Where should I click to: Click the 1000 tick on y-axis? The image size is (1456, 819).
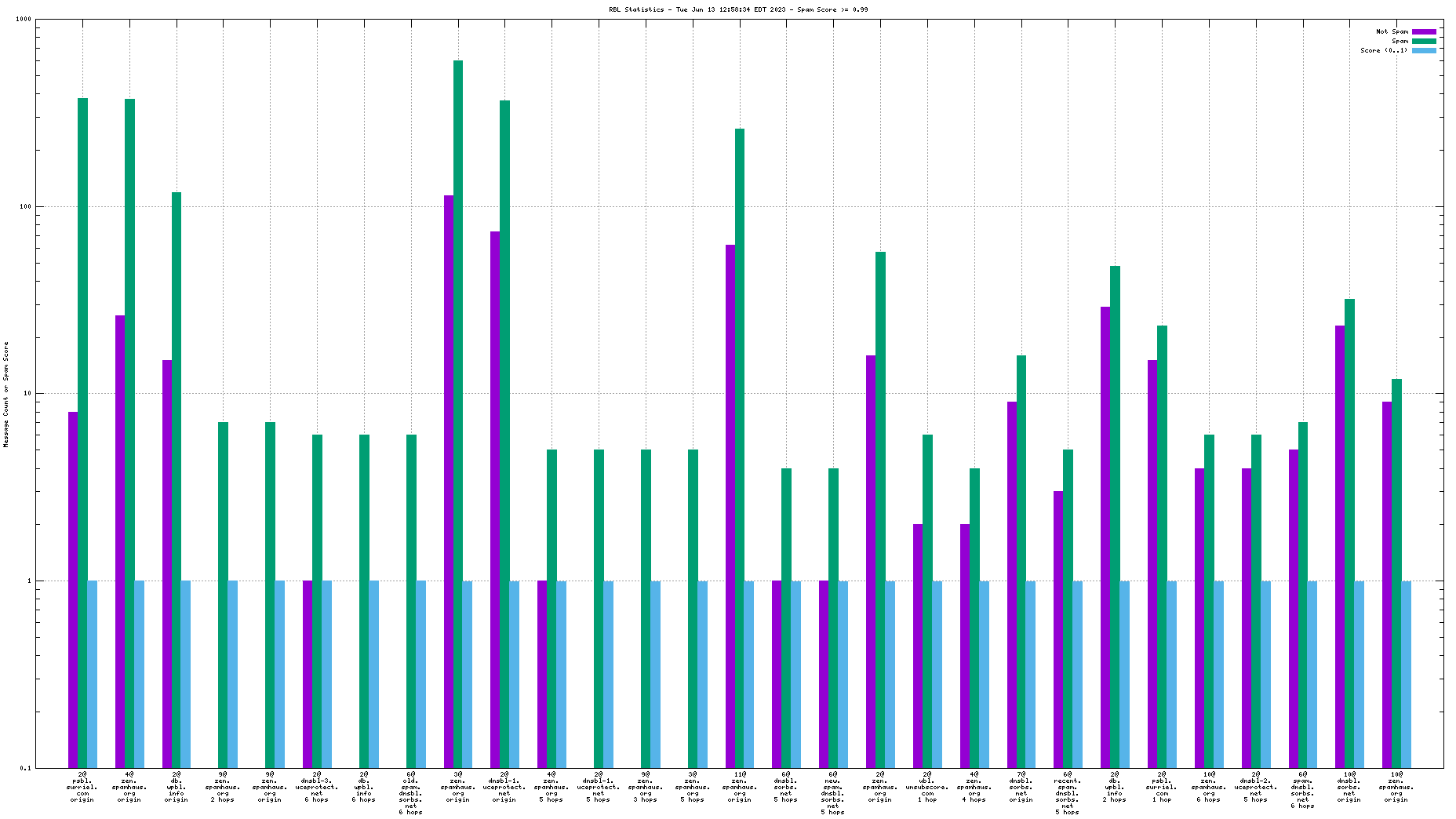24,20
